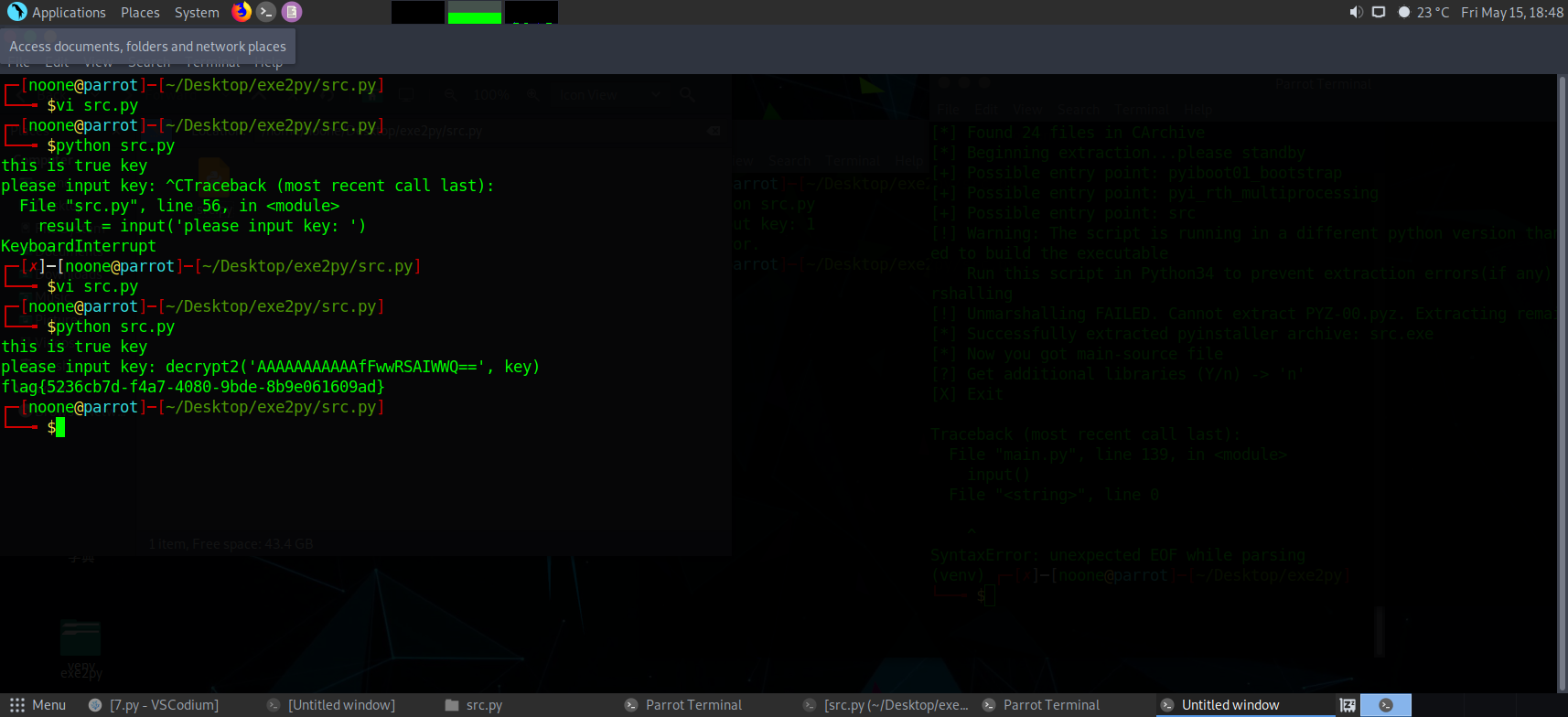Launch Firefox from the top panel

click(242, 12)
